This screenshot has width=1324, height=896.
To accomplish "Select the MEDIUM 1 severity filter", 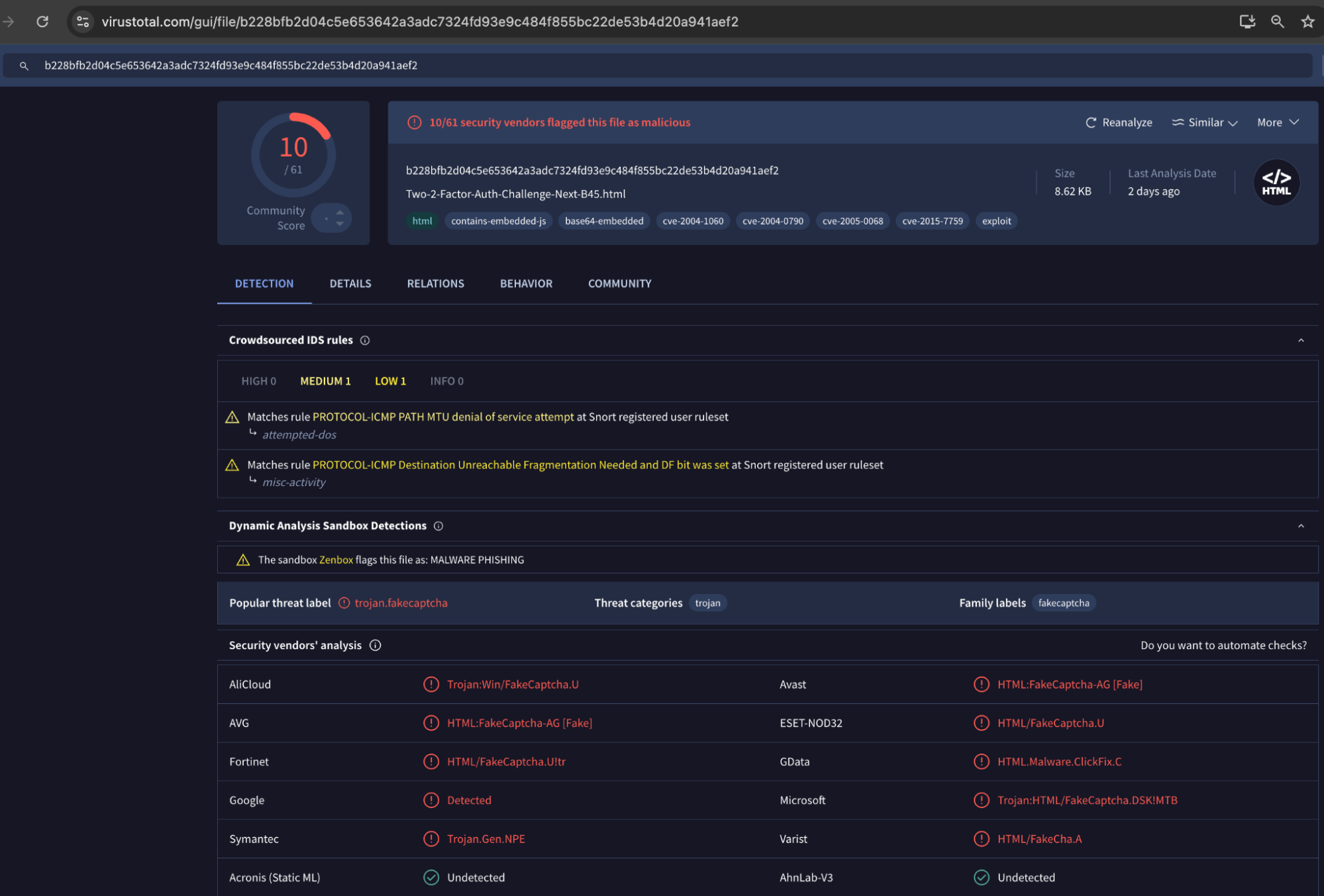I will [x=325, y=381].
